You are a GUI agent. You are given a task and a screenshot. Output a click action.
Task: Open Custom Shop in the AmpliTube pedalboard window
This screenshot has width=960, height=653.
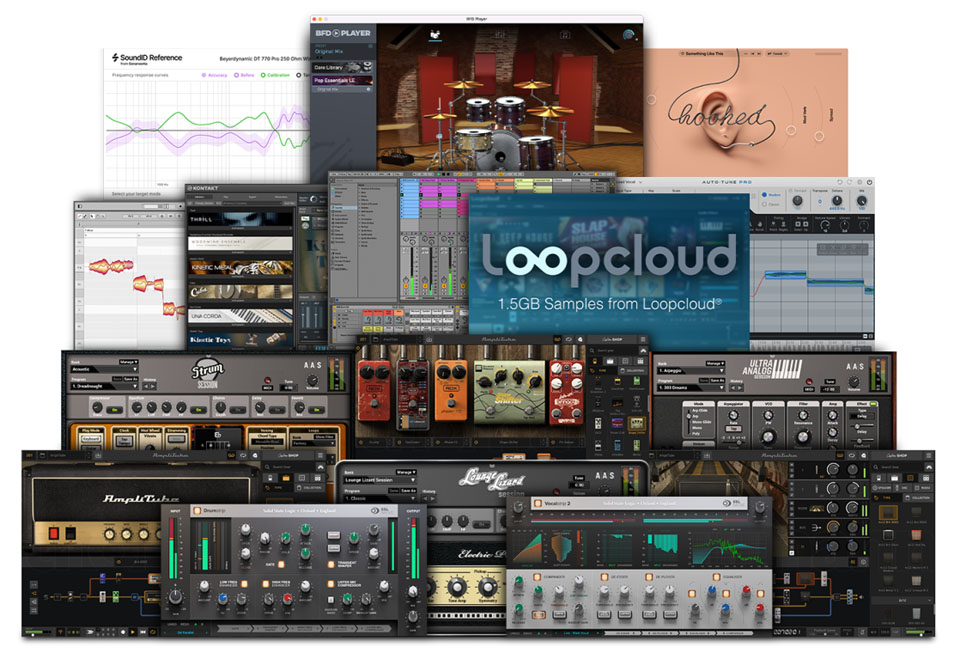[x=612, y=339]
